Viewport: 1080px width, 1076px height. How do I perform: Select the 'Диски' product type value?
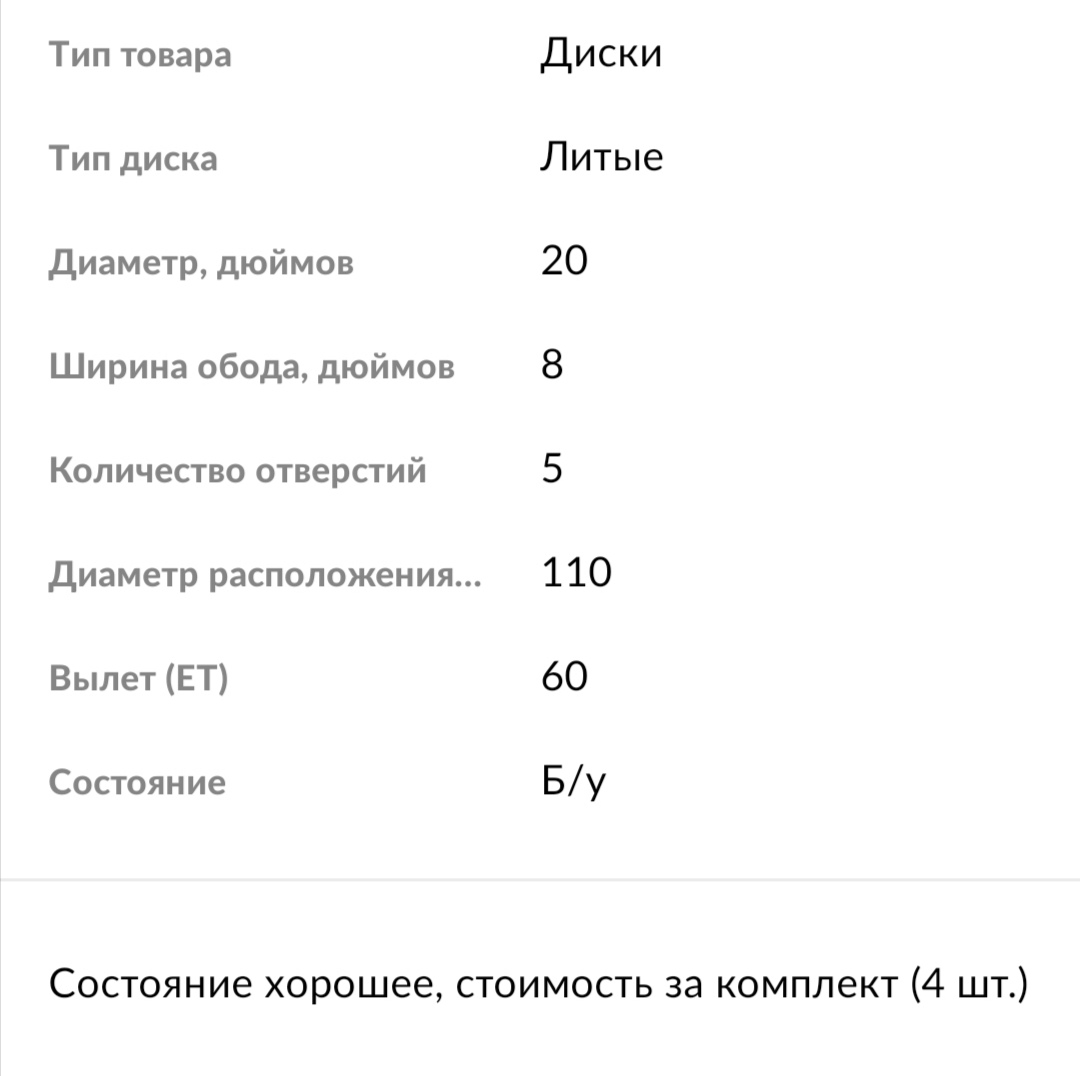(x=601, y=54)
